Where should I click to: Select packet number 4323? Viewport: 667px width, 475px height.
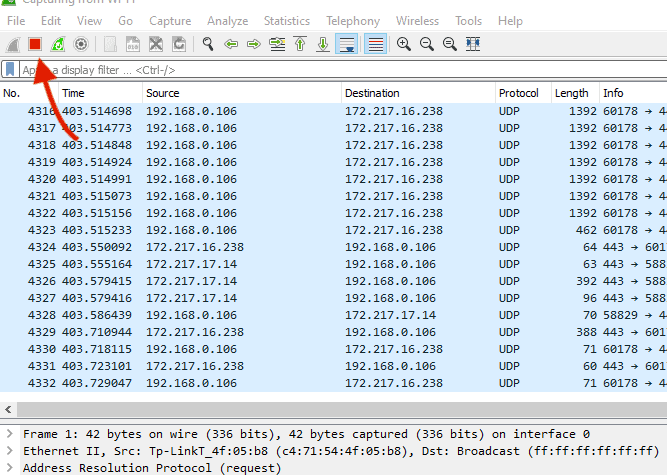click(x=334, y=230)
